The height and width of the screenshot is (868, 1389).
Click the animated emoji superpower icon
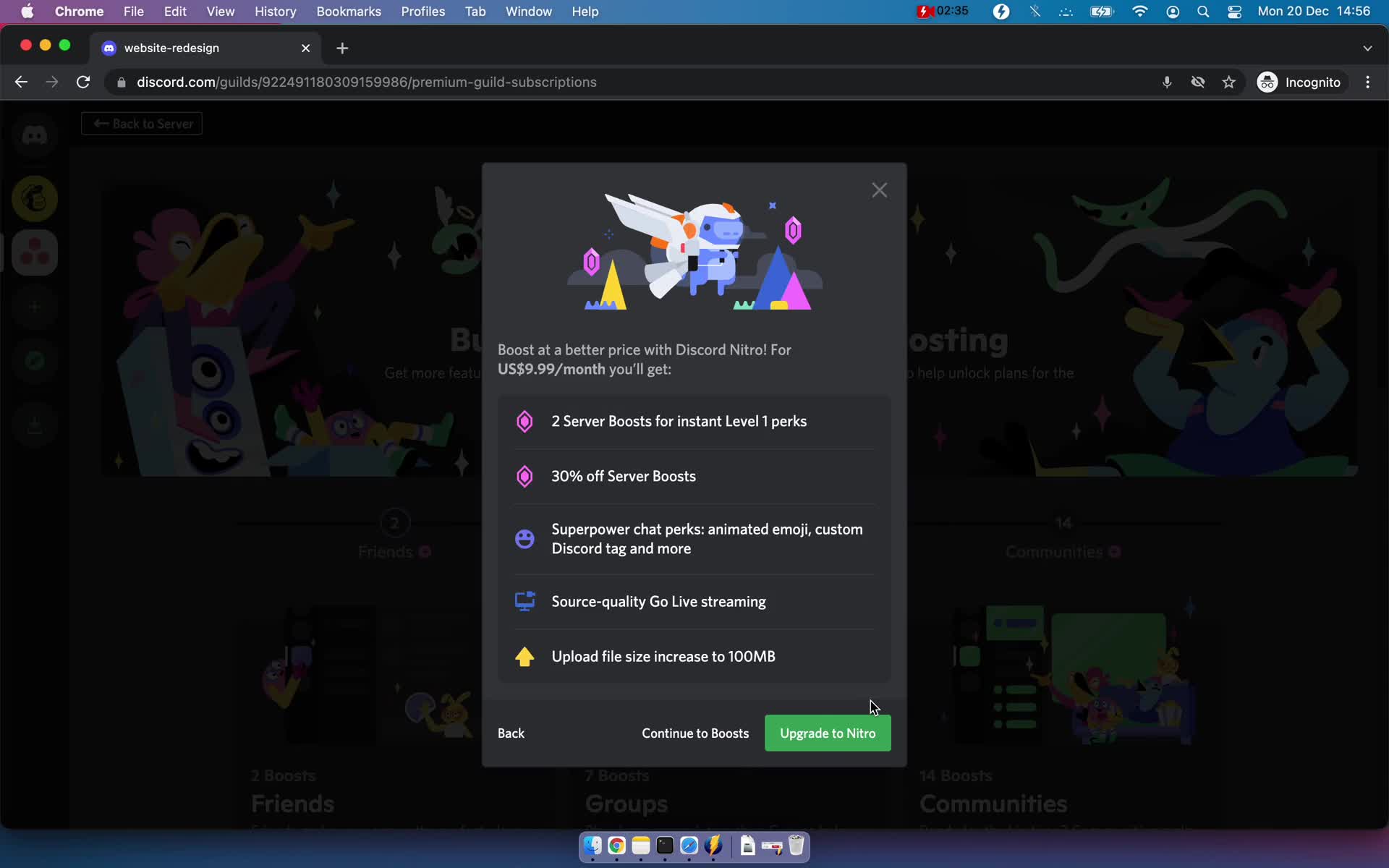click(x=525, y=539)
